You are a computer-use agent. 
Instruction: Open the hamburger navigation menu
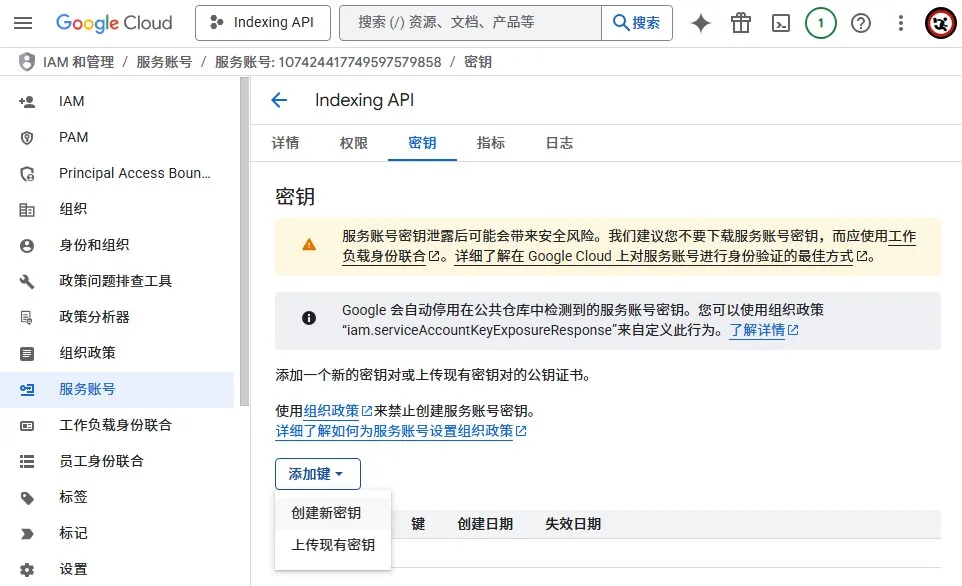pyautogui.click(x=23, y=23)
